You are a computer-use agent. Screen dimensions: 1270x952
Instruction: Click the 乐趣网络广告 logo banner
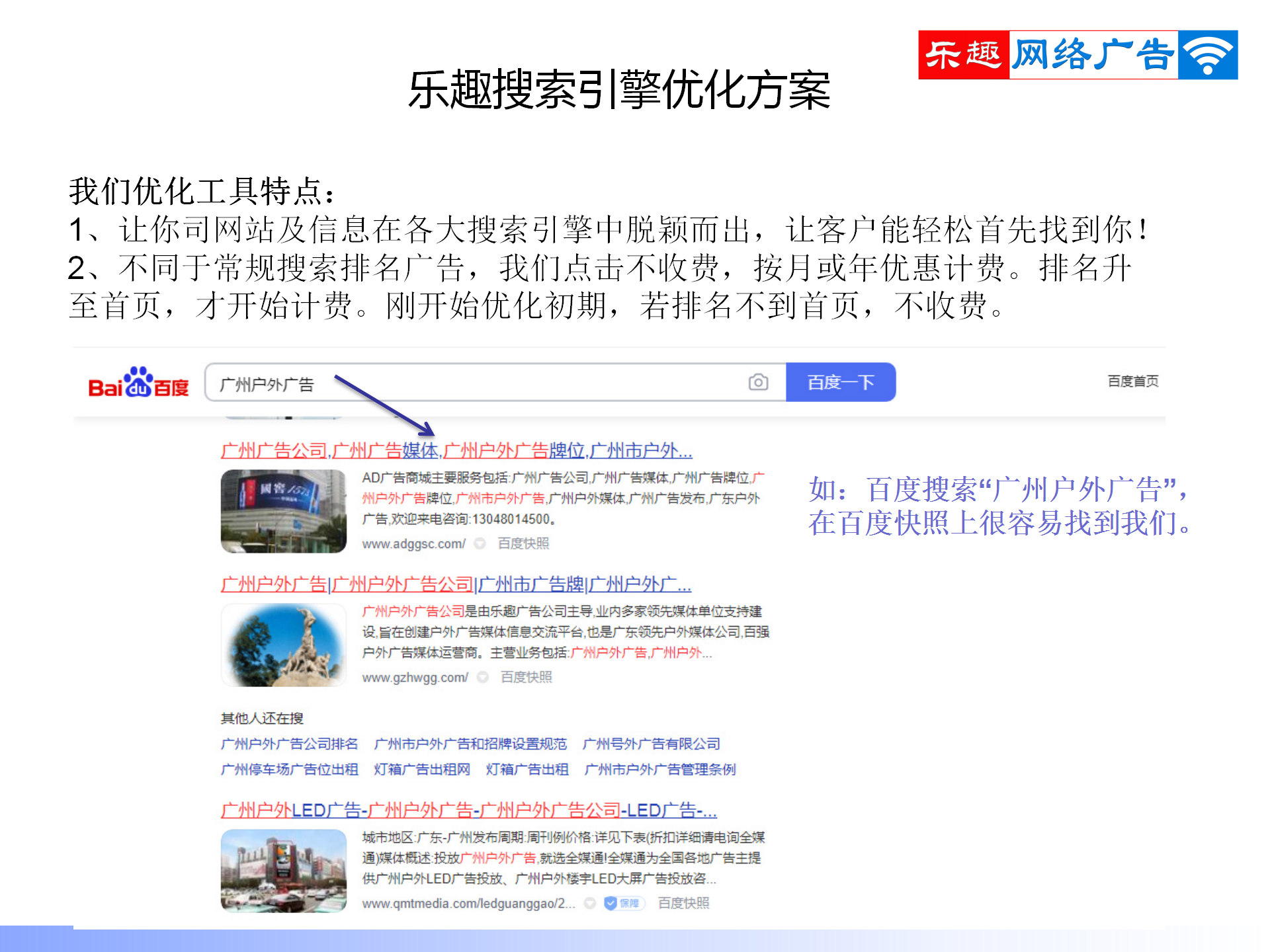point(1078,55)
